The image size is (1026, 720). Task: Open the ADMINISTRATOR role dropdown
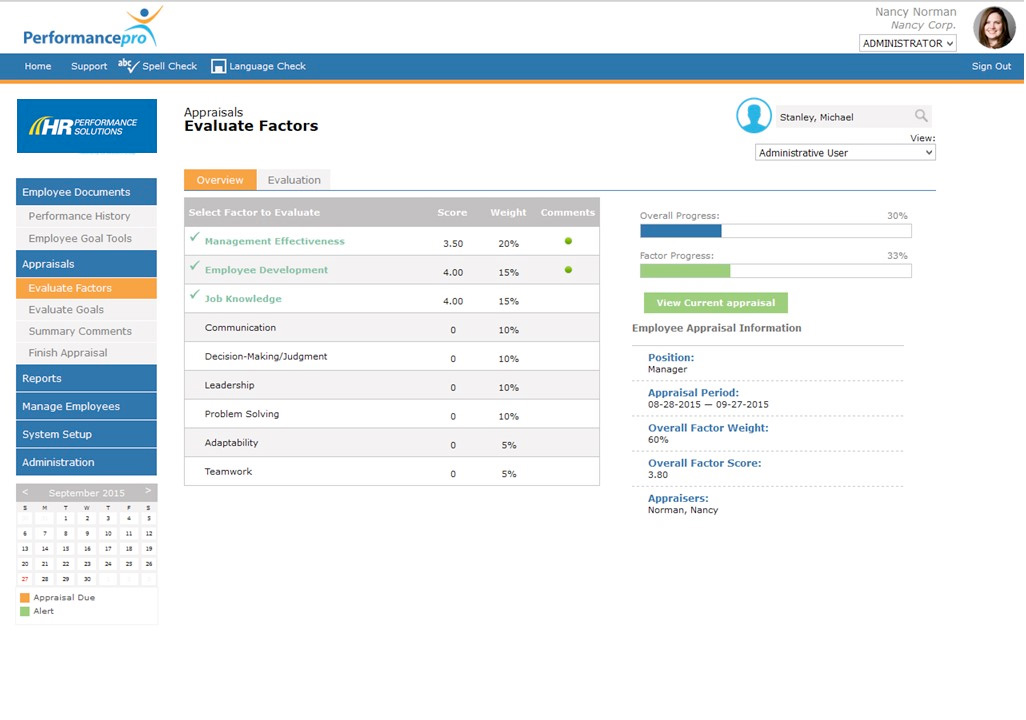pyautogui.click(x=906, y=43)
